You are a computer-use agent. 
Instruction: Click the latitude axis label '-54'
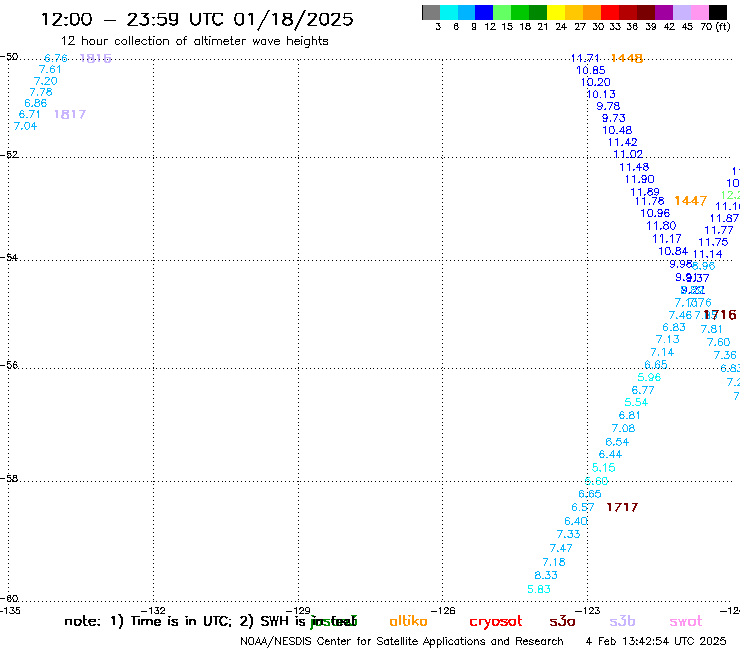click(9, 258)
